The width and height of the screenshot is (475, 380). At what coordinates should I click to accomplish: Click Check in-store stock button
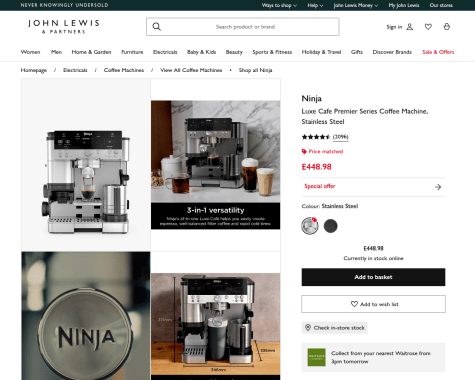pos(335,328)
